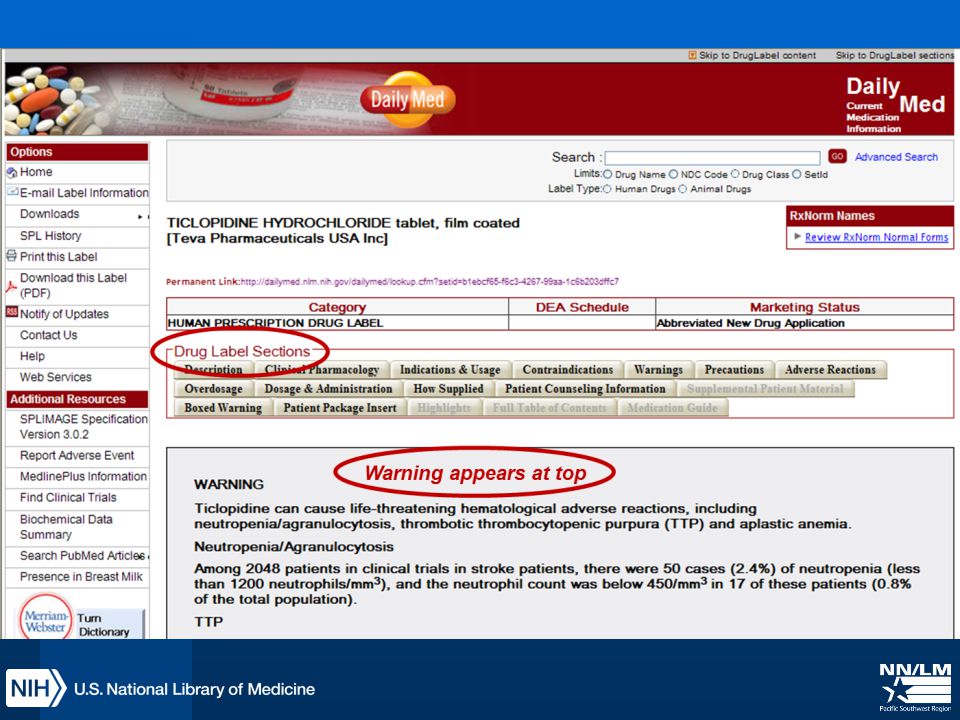Click Review RxNorm Normal Forms link
This screenshot has height=720, width=960.
pos(876,237)
